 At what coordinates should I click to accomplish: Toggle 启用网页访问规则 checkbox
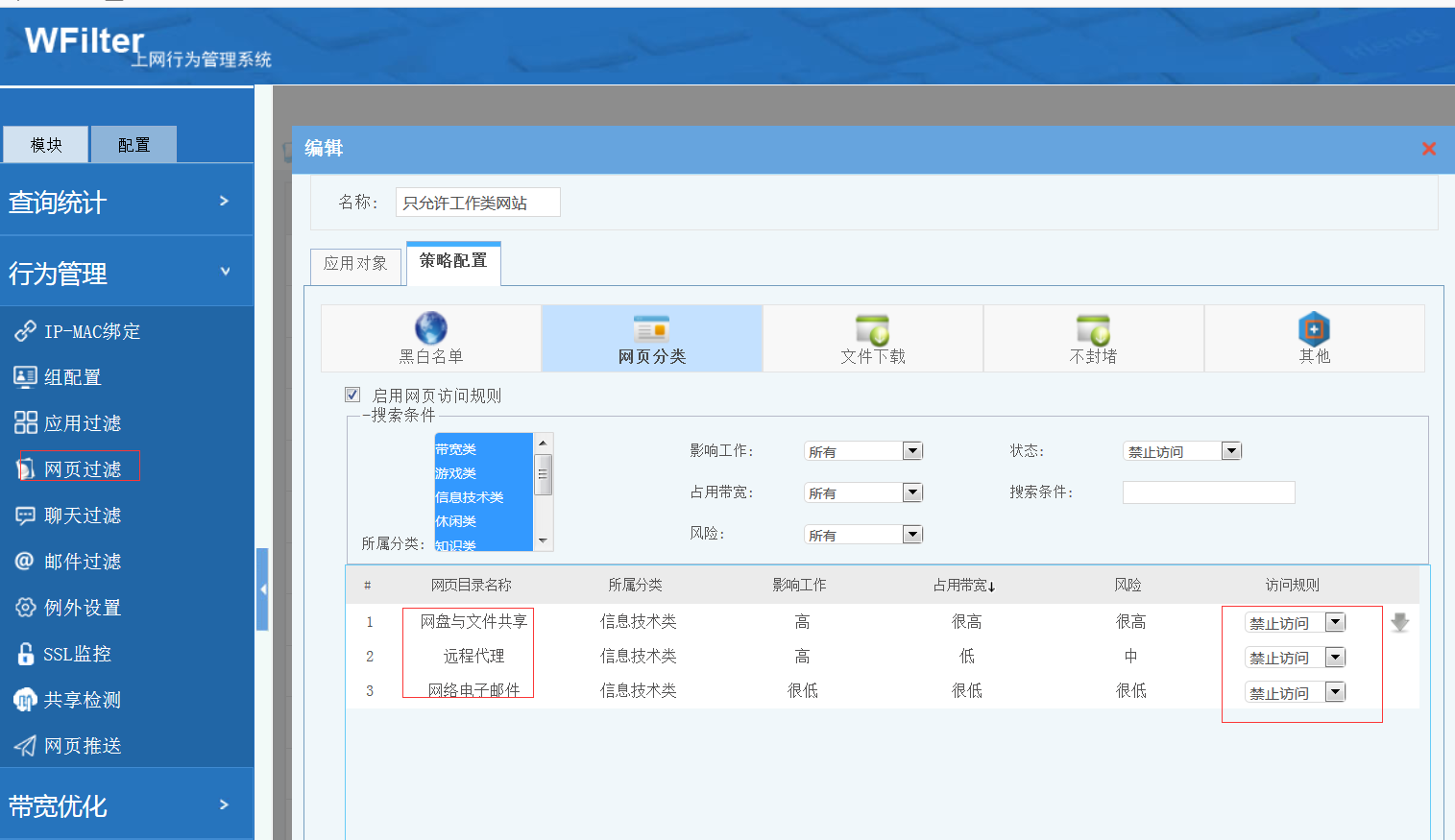(x=352, y=395)
